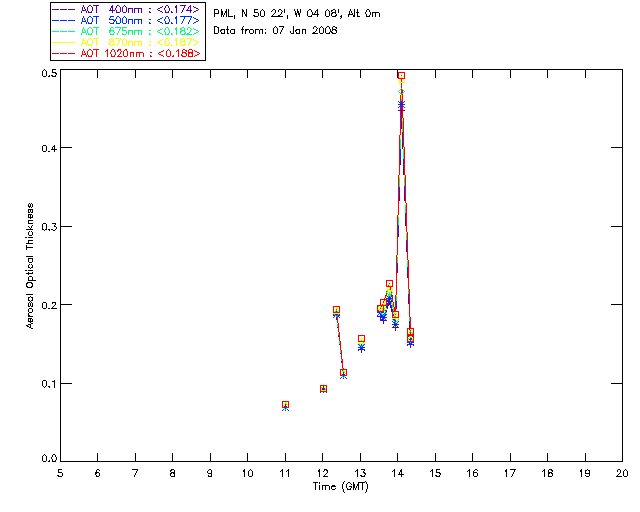Click the x-axis tick label "6"
The image size is (640, 512).
(x=98, y=474)
